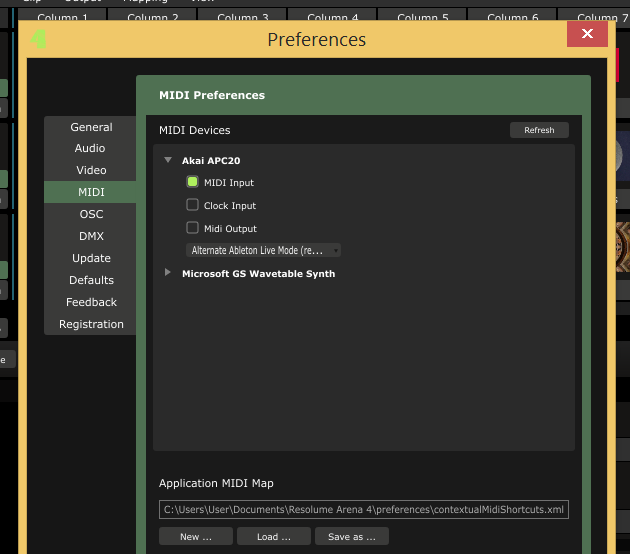Show the DMX preferences tab
The width and height of the screenshot is (630, 554).
[91, 236]
